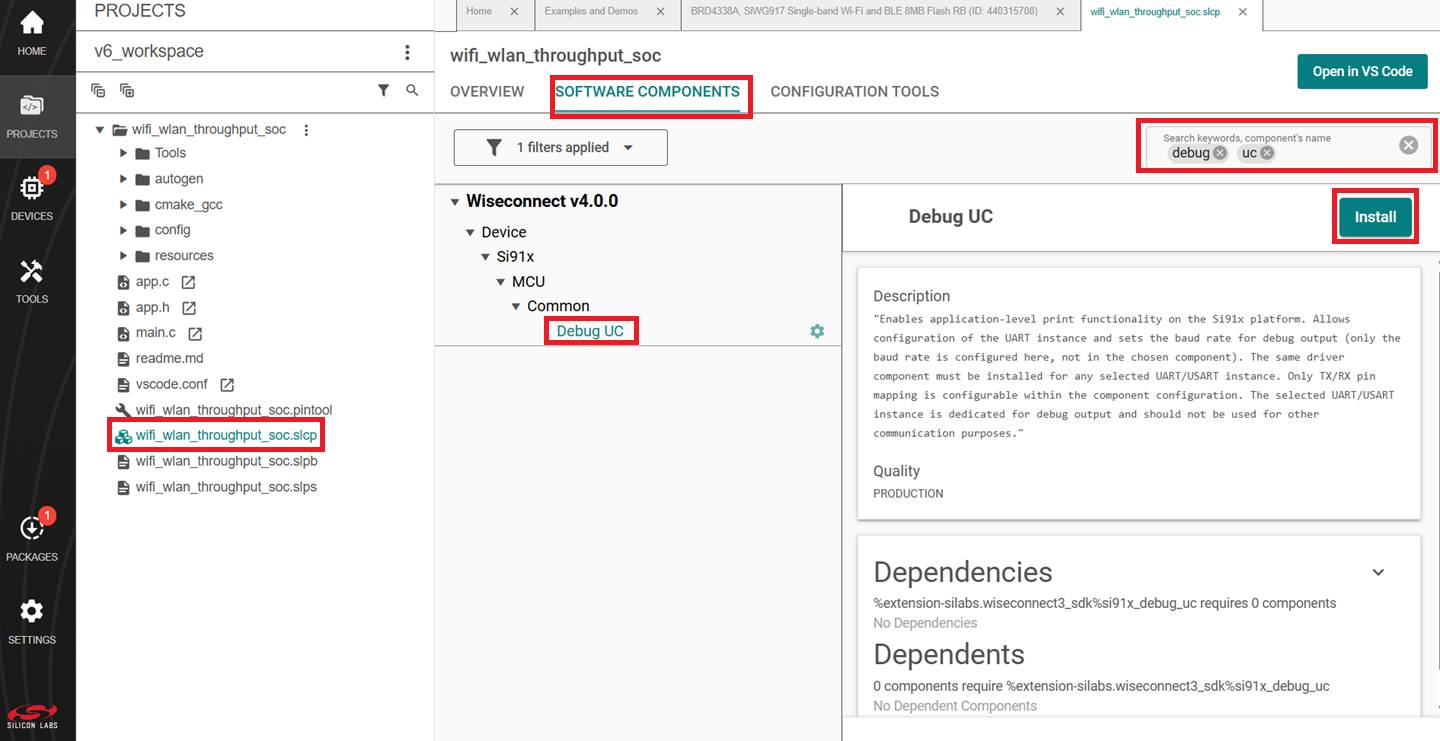
Task: Open the Tools sidebar section
Action: click(32, 279)
